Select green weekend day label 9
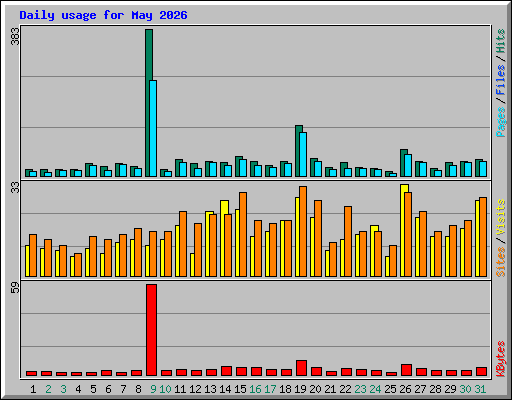This screenshot has width=512, height=400. [153, 389]
